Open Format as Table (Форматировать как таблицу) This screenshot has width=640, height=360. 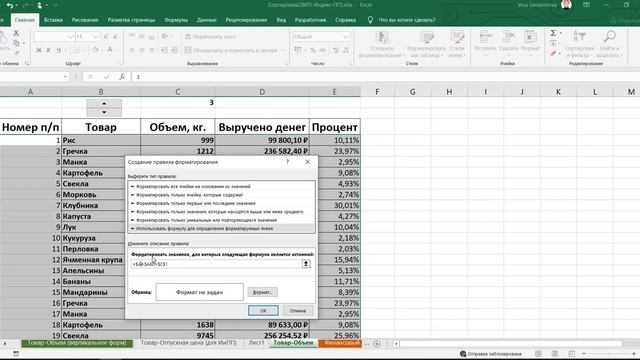[427, 44]
